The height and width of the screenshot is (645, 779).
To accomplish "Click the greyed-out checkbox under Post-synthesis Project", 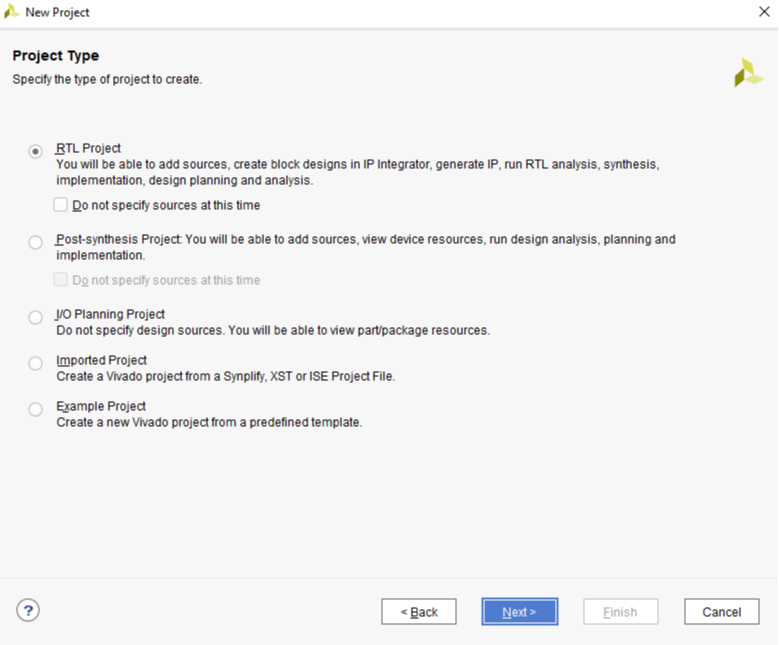I will coord(61,280).
